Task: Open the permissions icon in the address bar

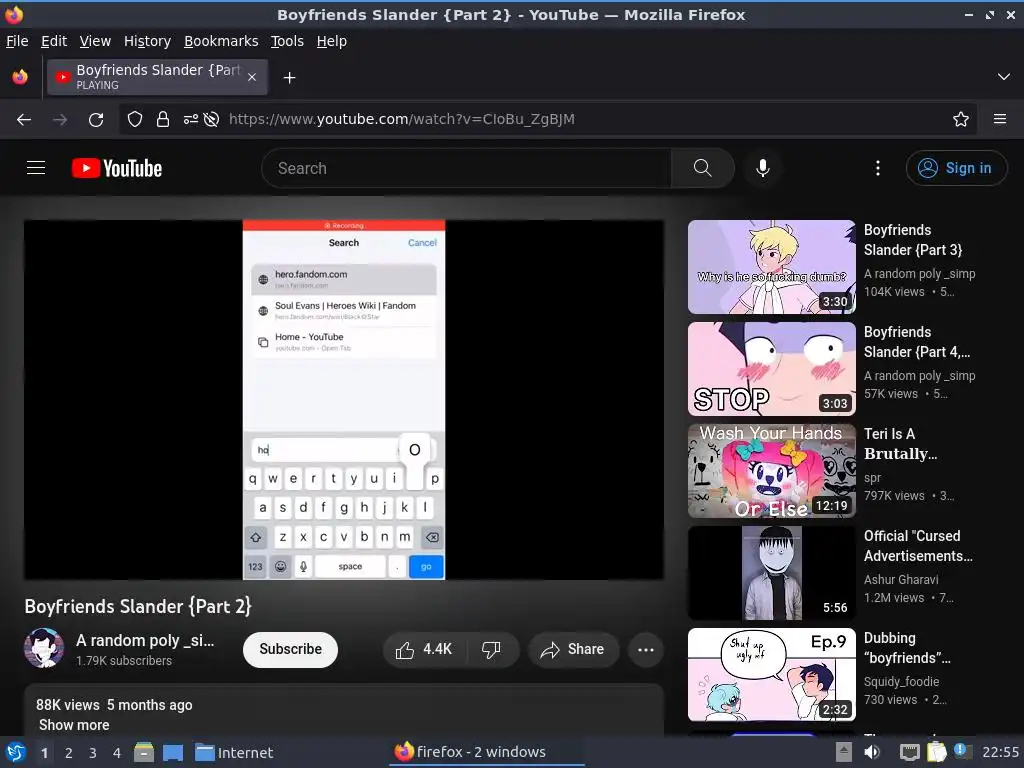Action: pos(191,120)
